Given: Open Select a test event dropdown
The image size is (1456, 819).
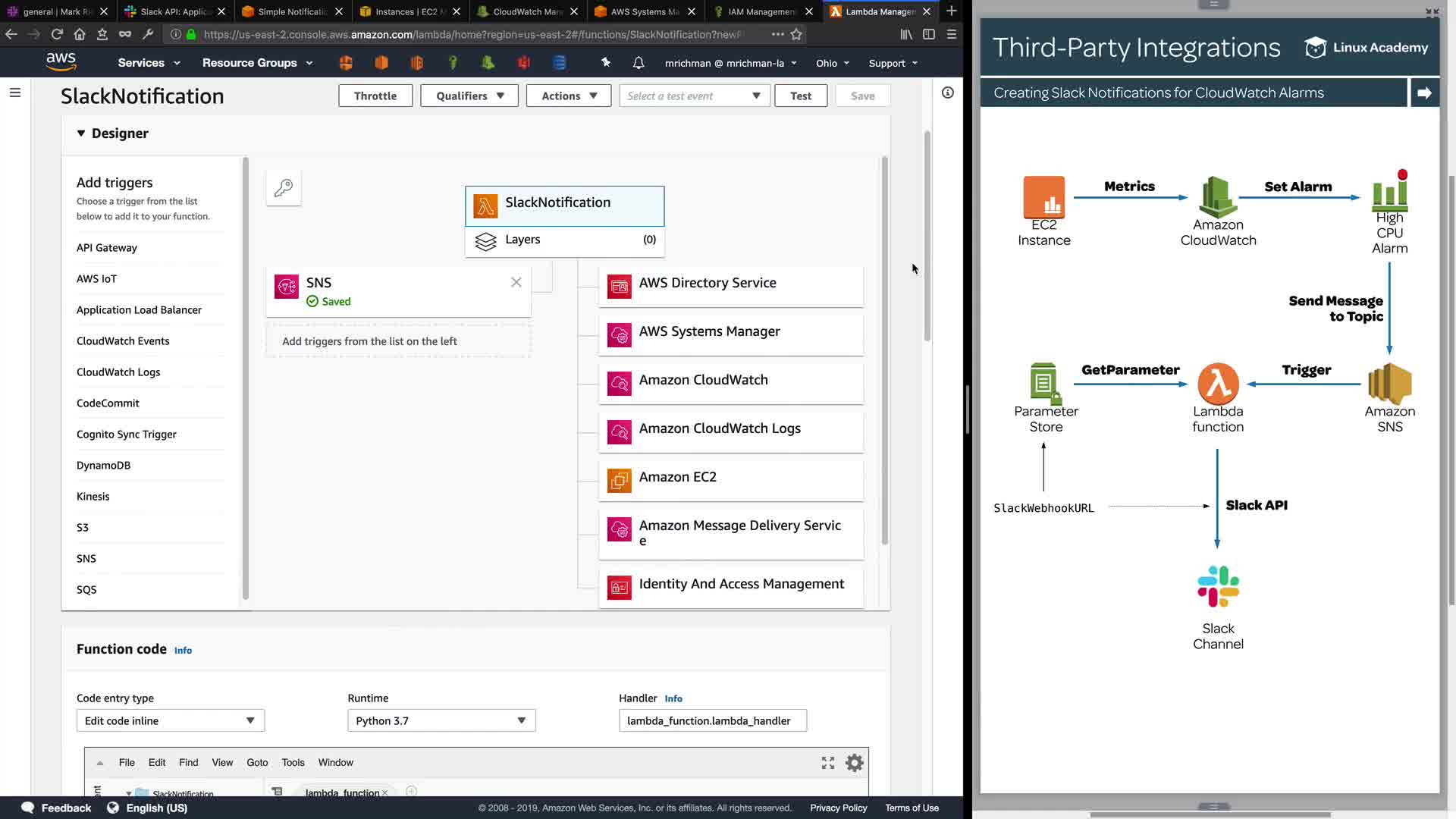Looking at the screenshot, I should pos(694,96).
